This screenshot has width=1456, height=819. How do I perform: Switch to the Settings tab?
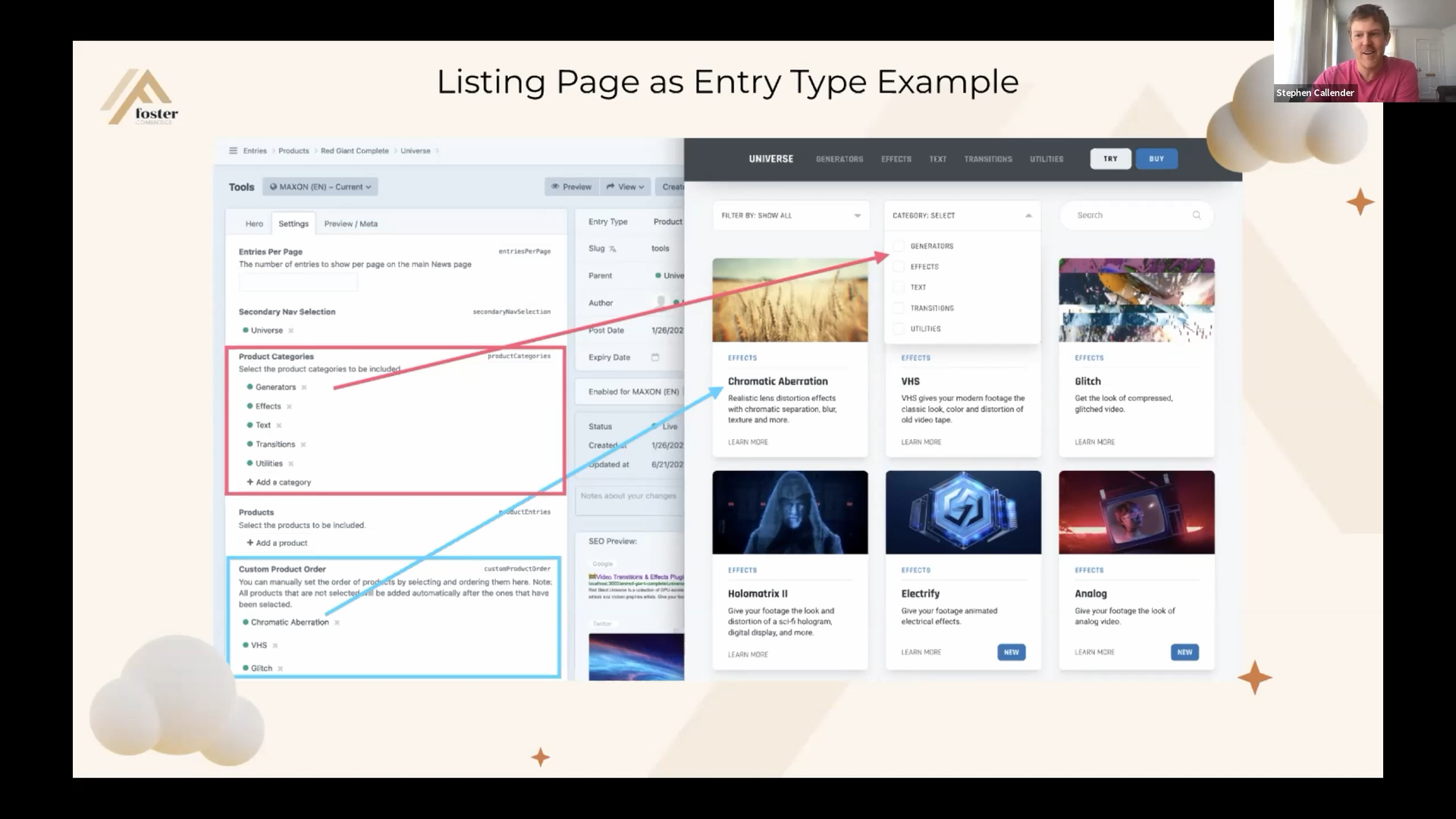coord(293,224)
